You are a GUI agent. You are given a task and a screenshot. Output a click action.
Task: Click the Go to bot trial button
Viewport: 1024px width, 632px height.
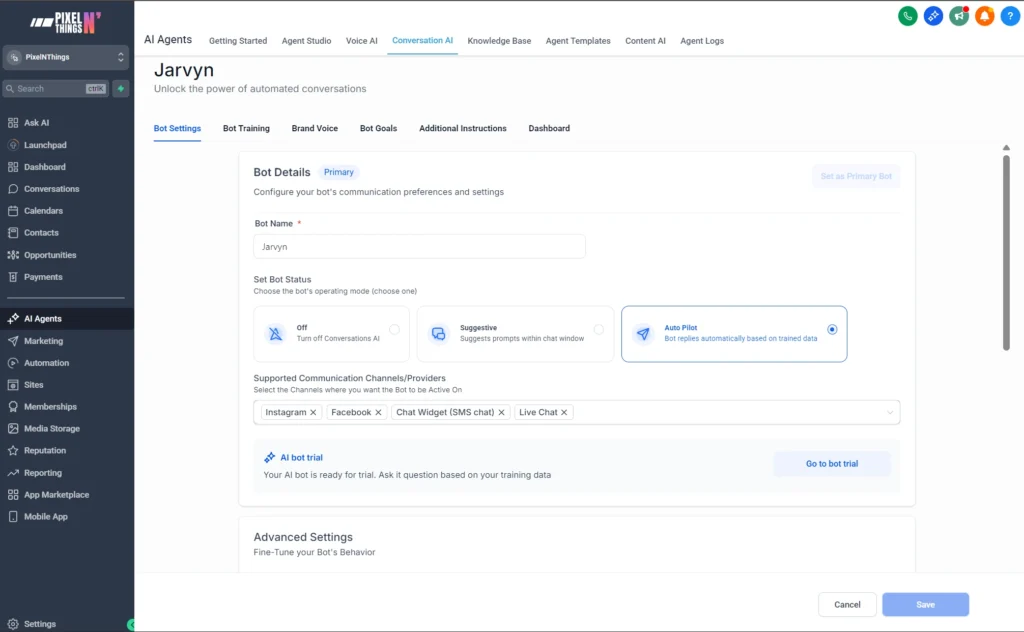pos(831,464)
